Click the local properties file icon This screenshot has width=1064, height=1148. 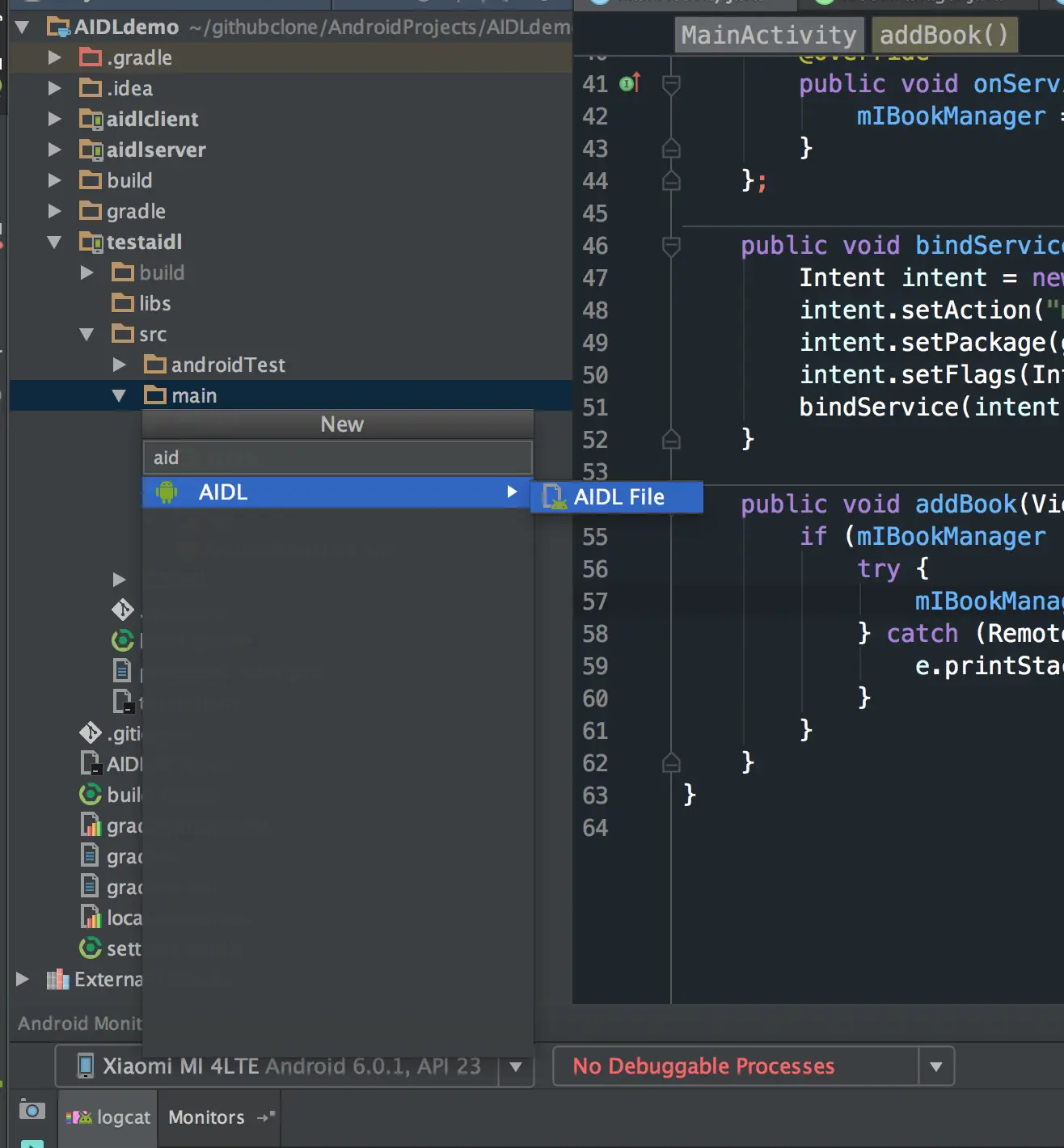pyautogui.click(x=91, y=918)
